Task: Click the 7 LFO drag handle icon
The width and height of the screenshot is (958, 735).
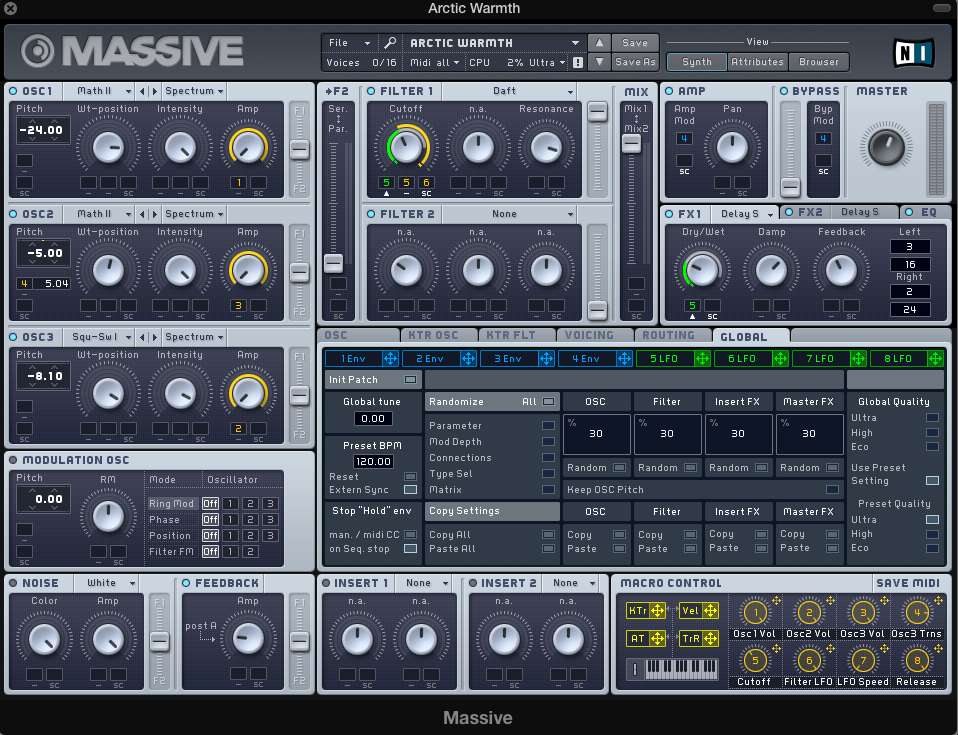Action: 858,359
